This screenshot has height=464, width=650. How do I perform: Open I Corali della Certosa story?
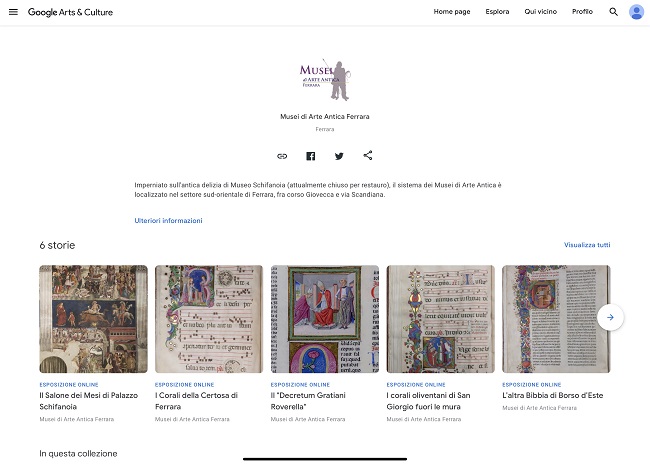(x=196, y=401)
